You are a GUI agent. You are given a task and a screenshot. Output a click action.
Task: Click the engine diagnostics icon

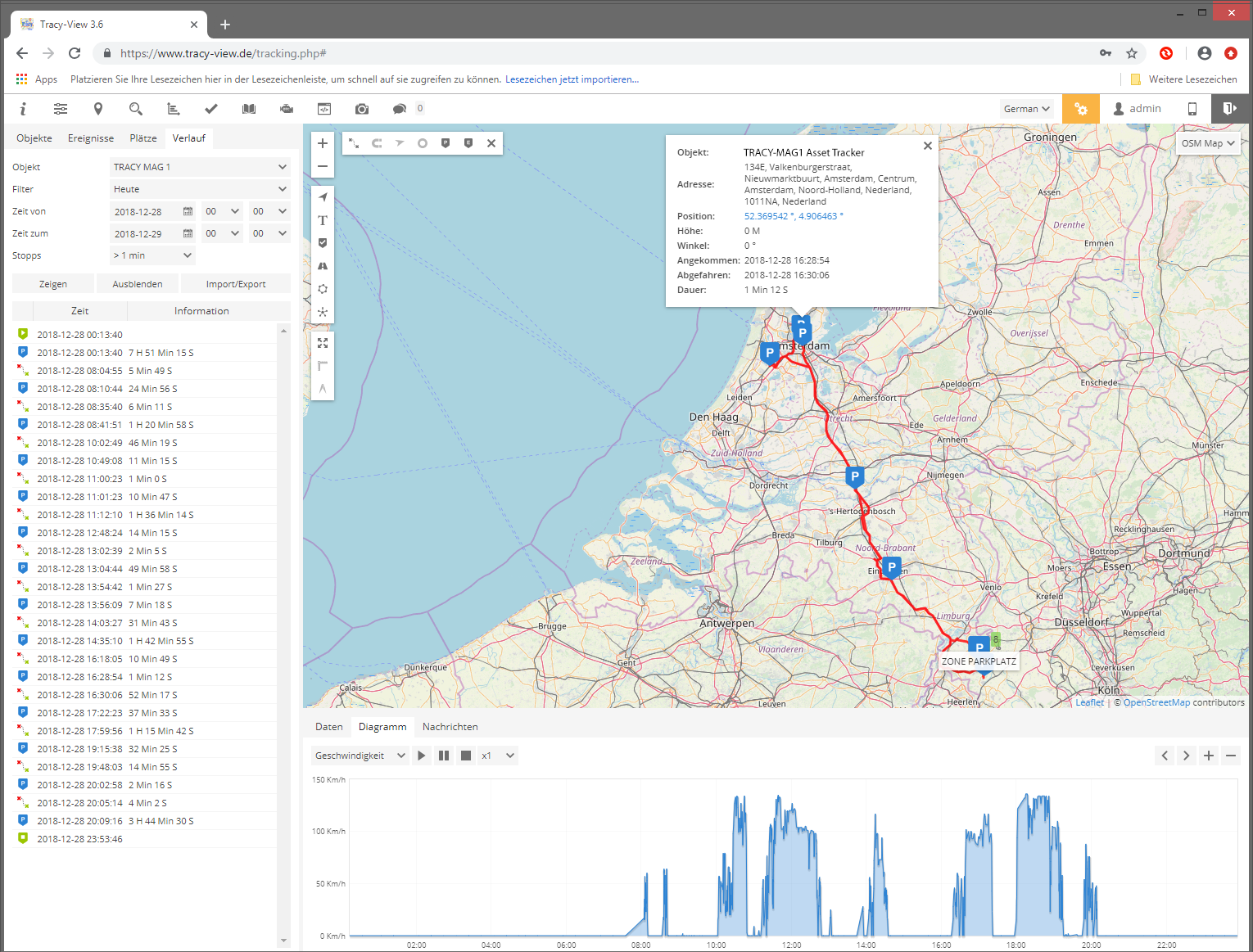287,109
